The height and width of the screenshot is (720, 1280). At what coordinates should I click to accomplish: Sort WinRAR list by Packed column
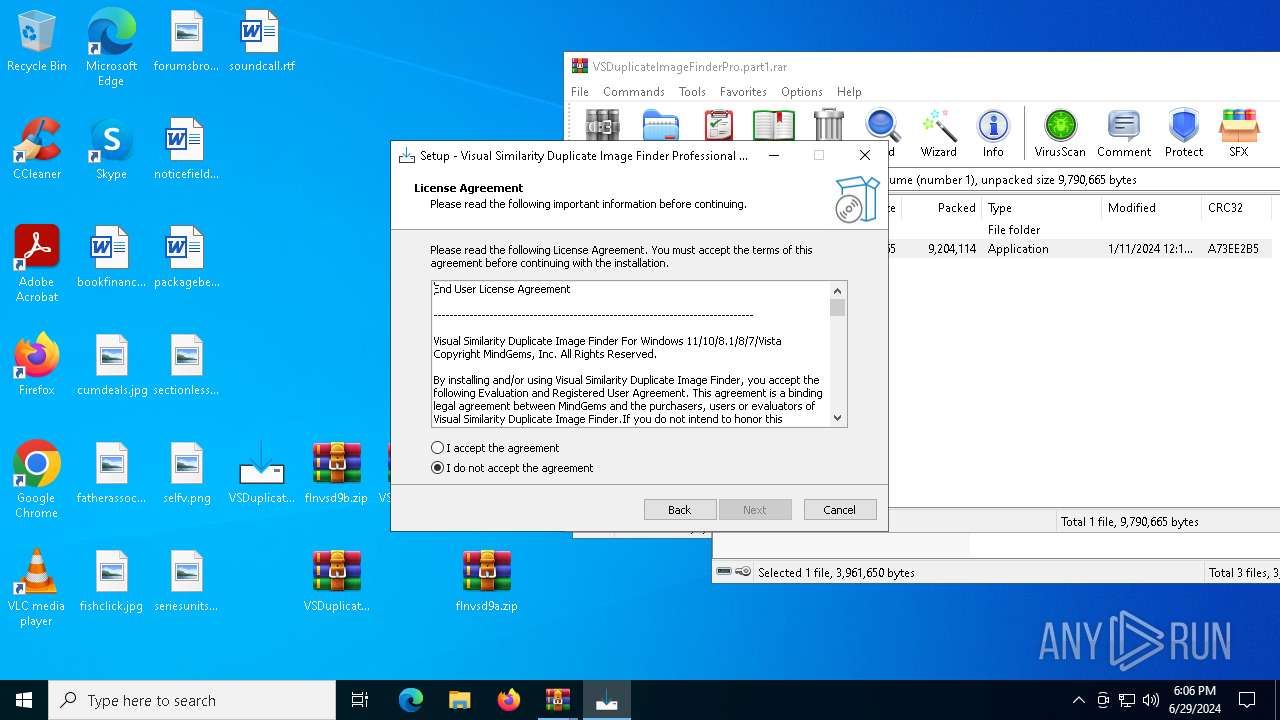coord(941,208)
